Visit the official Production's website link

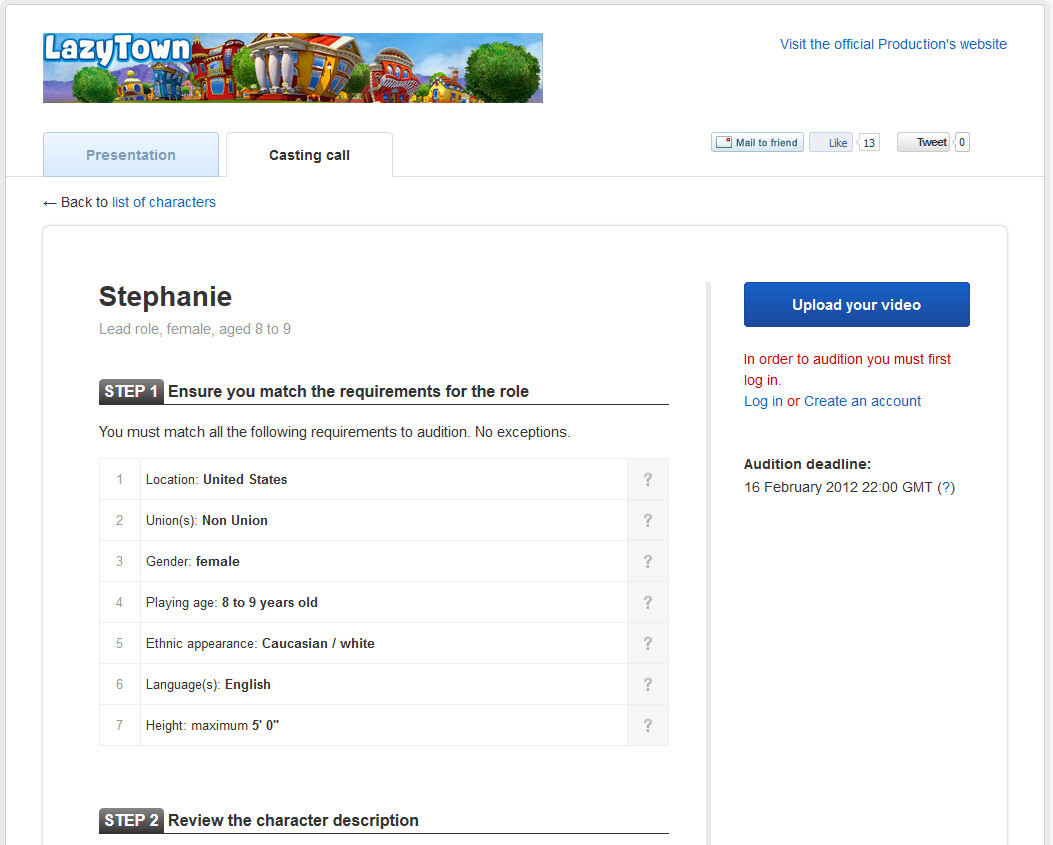[x=893, y=44]
